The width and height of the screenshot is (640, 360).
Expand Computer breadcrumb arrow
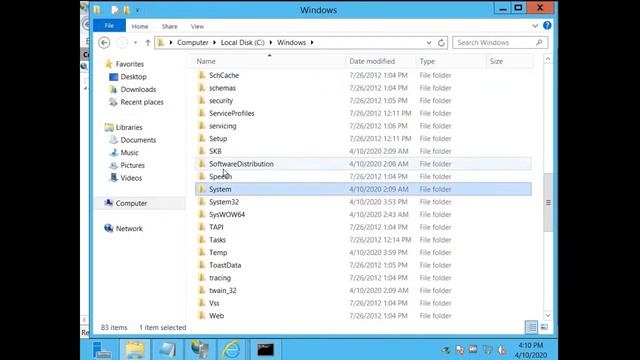[214, 42]
